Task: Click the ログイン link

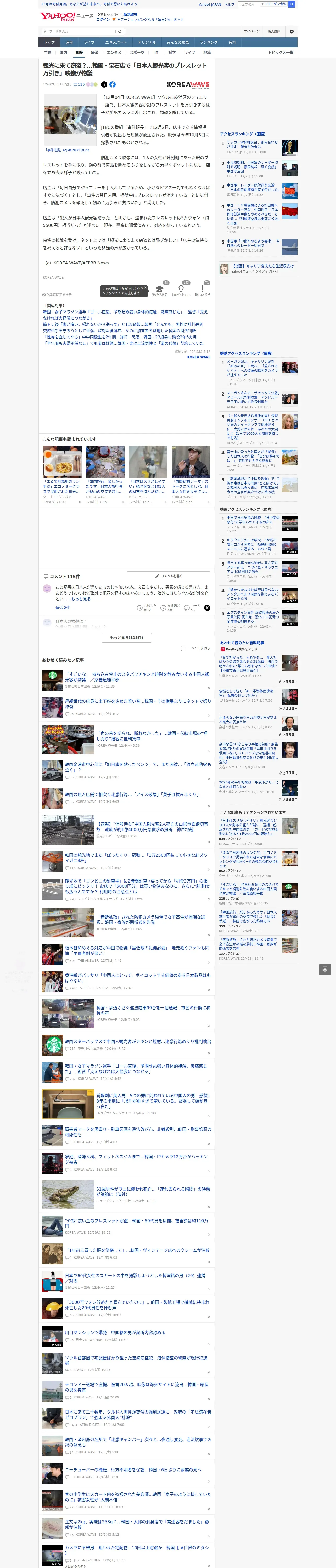Action: [103, 20]
